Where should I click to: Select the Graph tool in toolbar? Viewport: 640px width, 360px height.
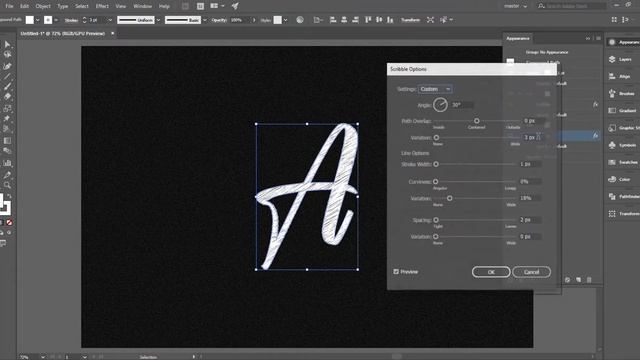(7, 163)
